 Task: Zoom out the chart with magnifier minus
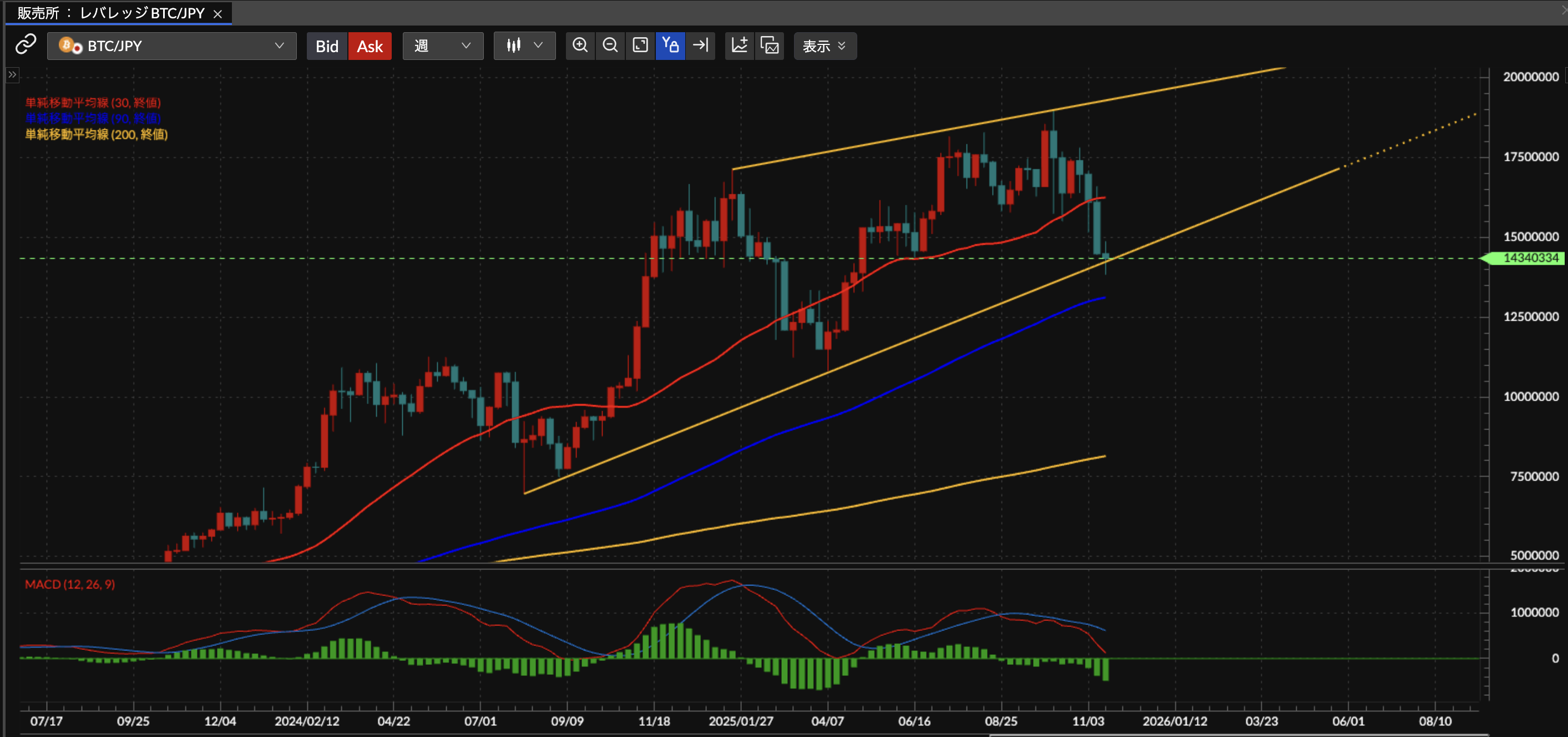tap(610, 46)
